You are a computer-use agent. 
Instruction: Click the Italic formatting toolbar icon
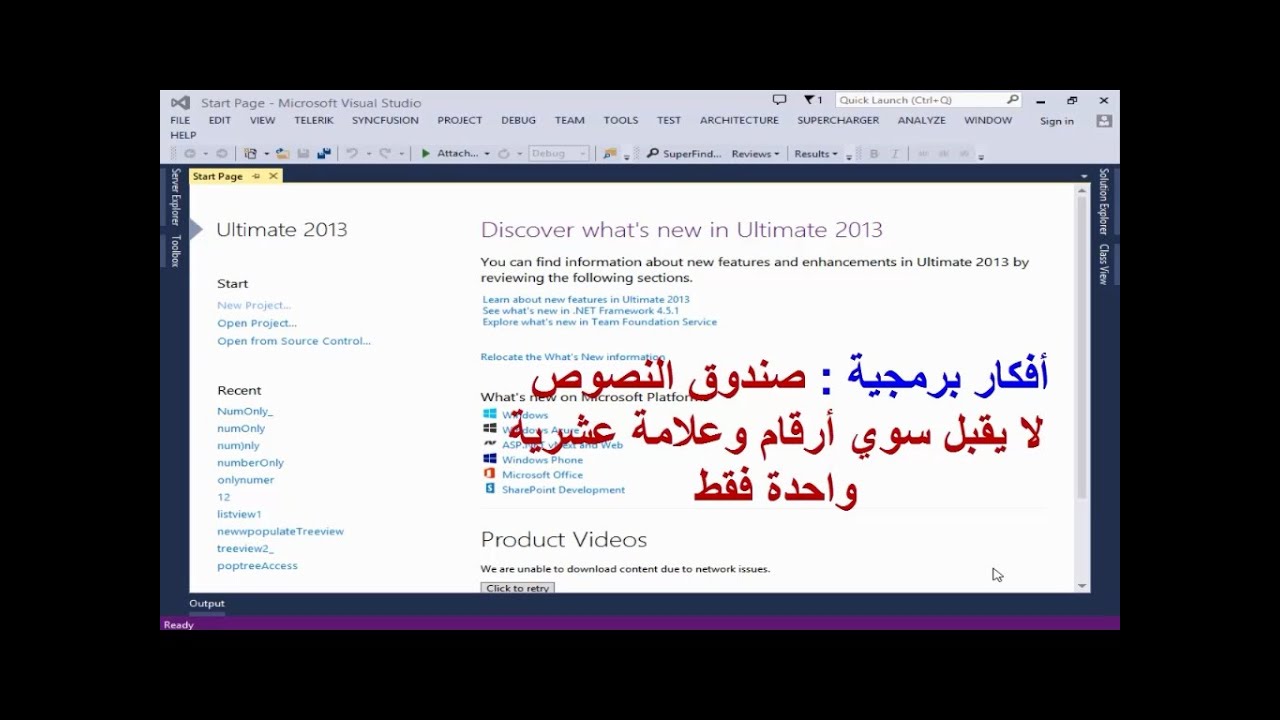(x=895, y=154)
